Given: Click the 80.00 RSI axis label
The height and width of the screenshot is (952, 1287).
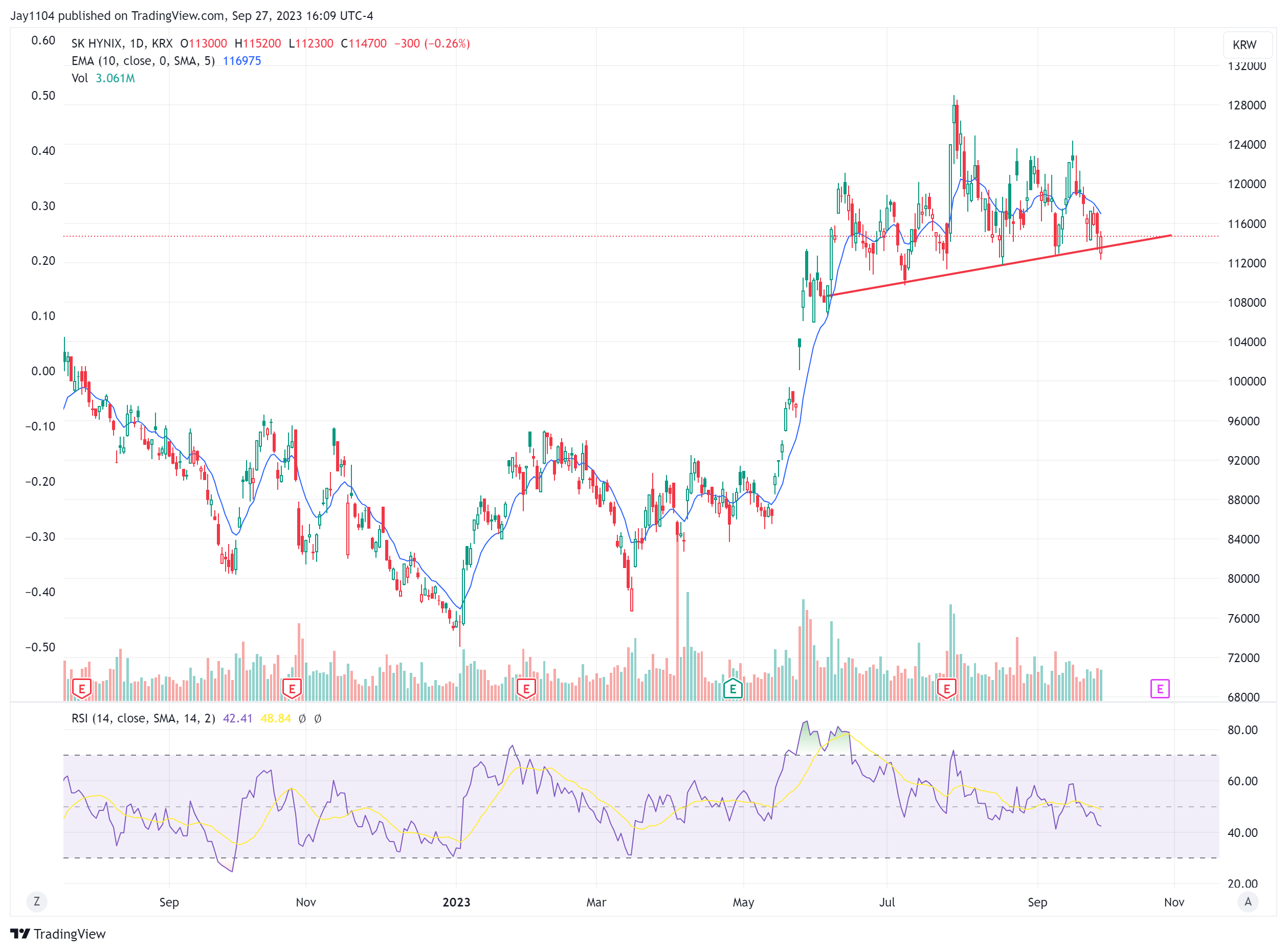Looking at the screenshot, I should click(1242, 730).
